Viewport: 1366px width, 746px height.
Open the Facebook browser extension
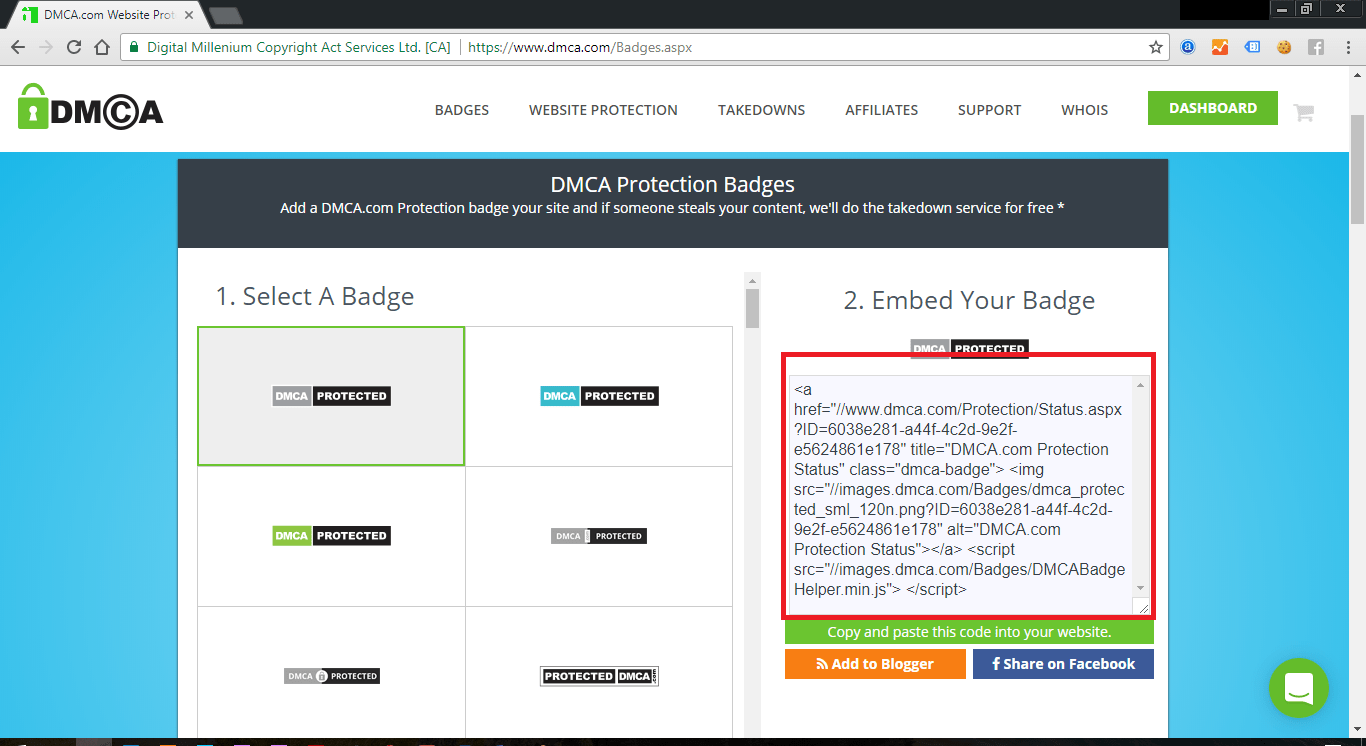point(1315,46)
